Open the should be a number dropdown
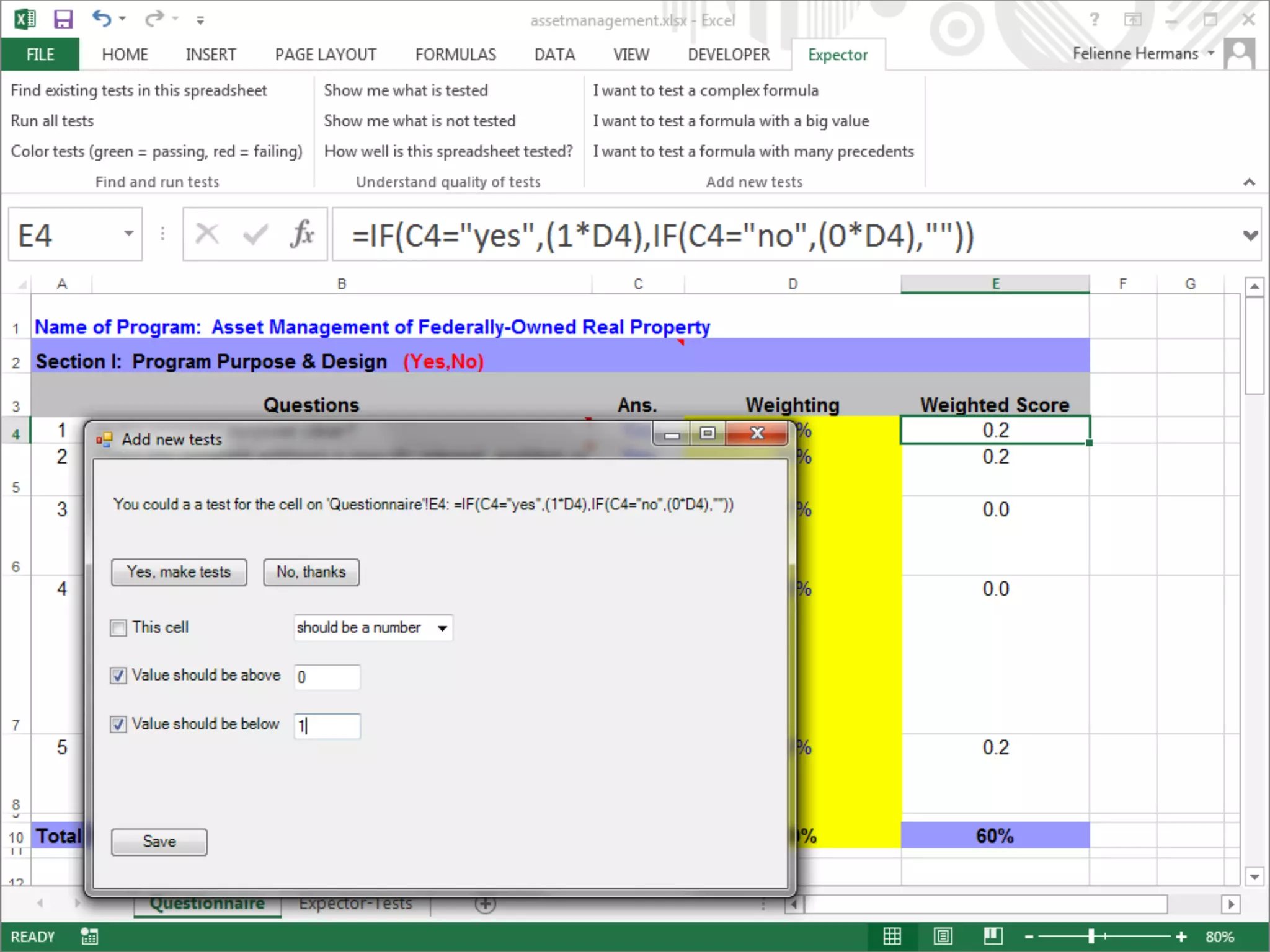The width and height of the screenshot is (1270, 952). [x=442, y=628]
